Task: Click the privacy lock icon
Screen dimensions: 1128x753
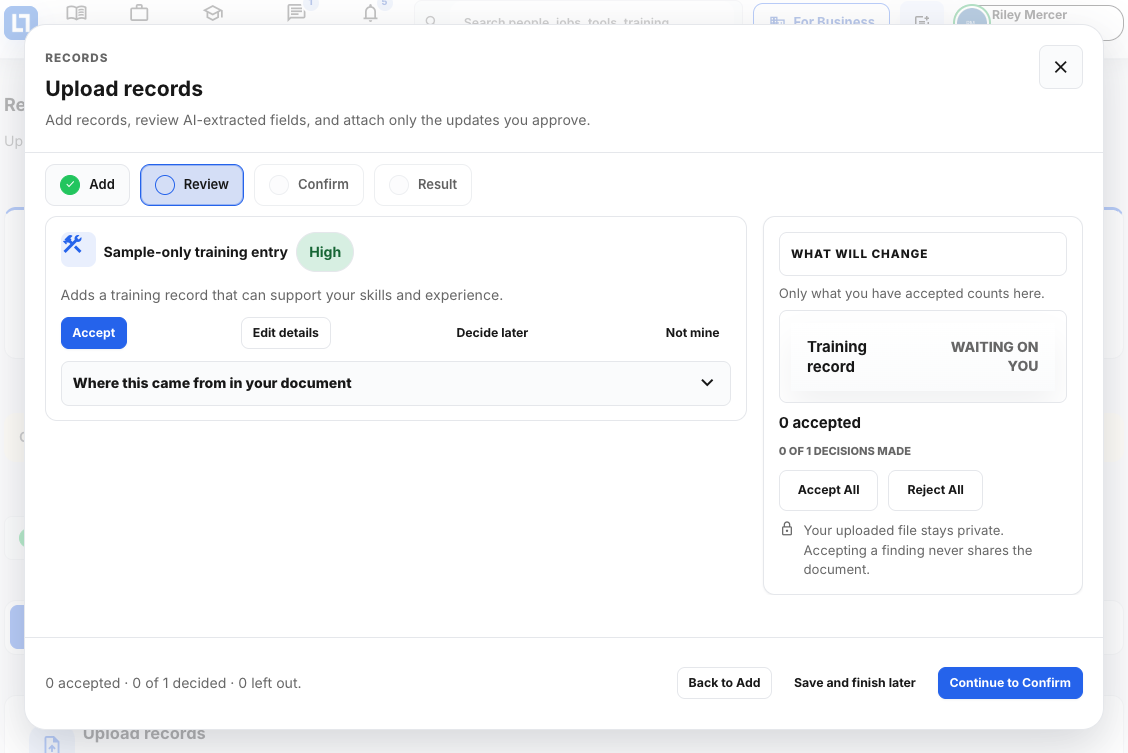Action: [x=787, y=529]
